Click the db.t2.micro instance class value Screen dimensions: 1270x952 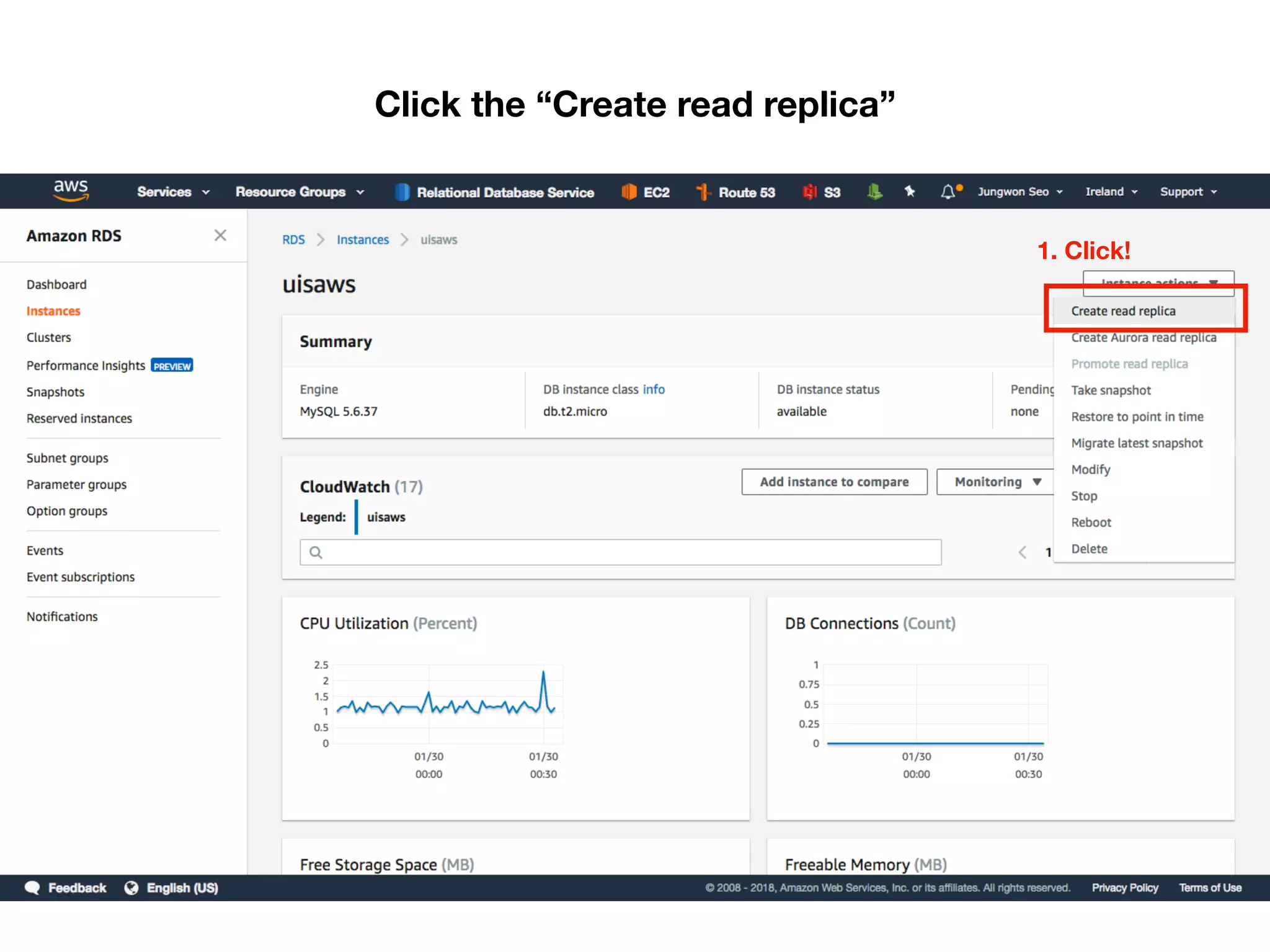tap(575, 412)
